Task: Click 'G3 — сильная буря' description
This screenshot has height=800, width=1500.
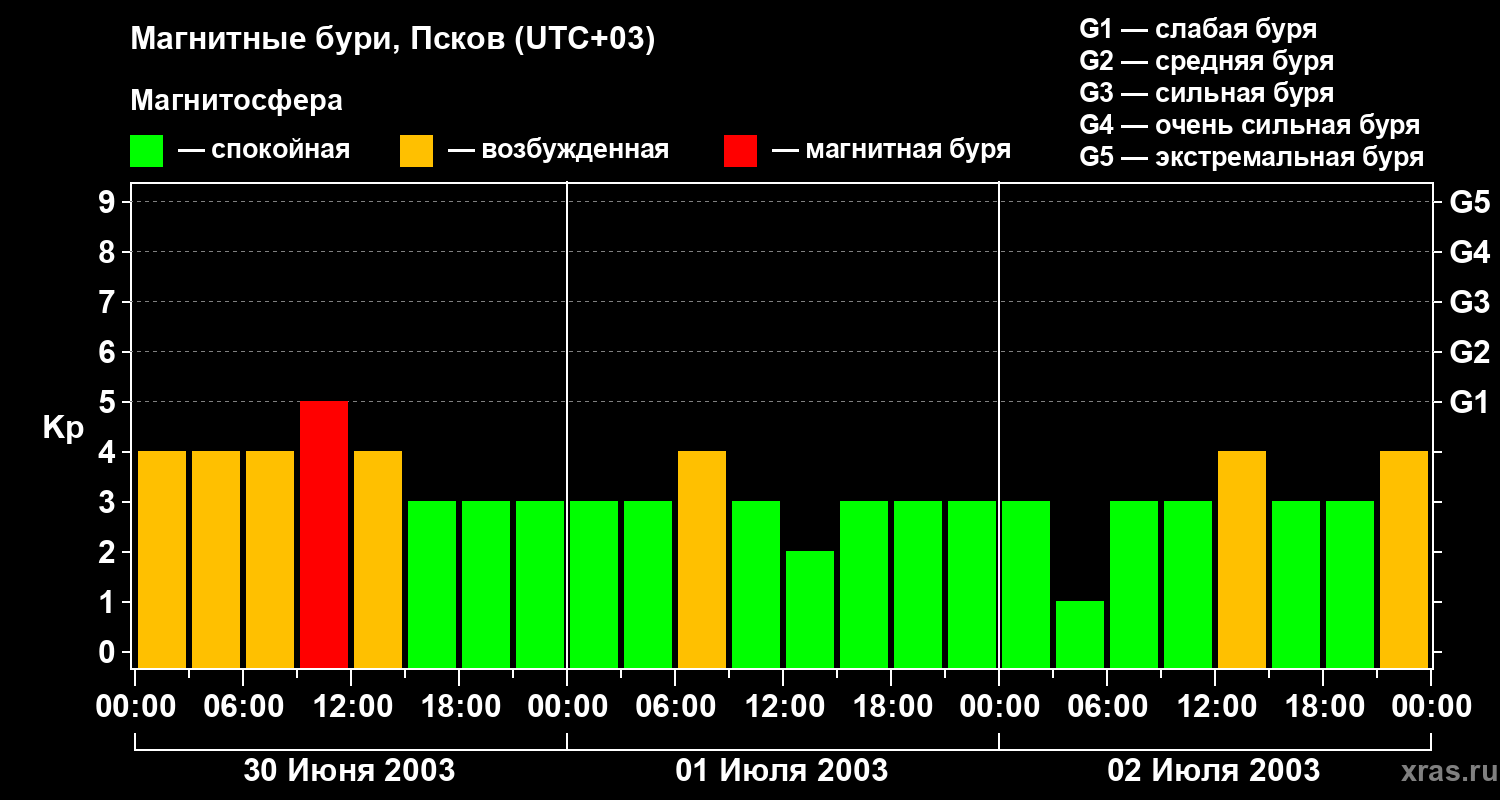Action: (1207, 93)
